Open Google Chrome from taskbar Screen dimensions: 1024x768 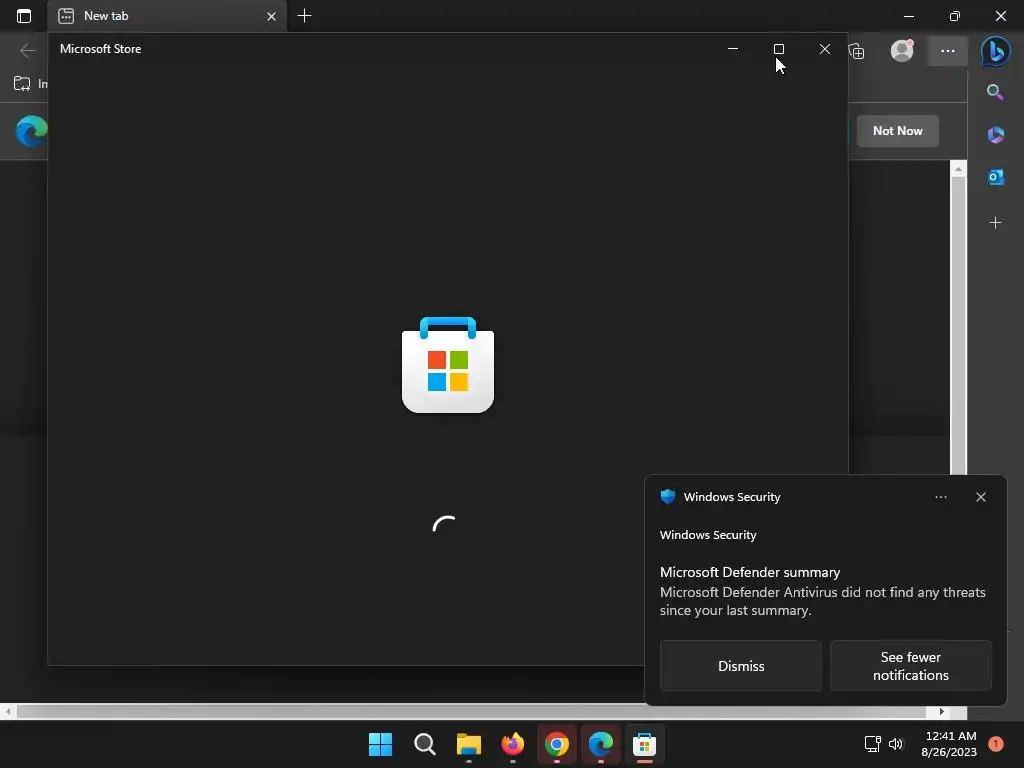(x=556, y=744)
